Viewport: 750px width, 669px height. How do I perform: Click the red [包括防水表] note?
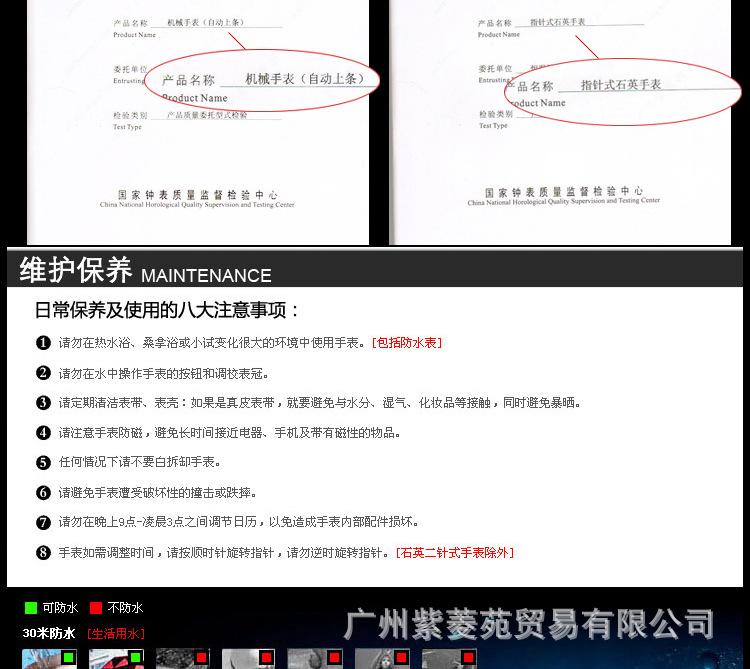406,343
